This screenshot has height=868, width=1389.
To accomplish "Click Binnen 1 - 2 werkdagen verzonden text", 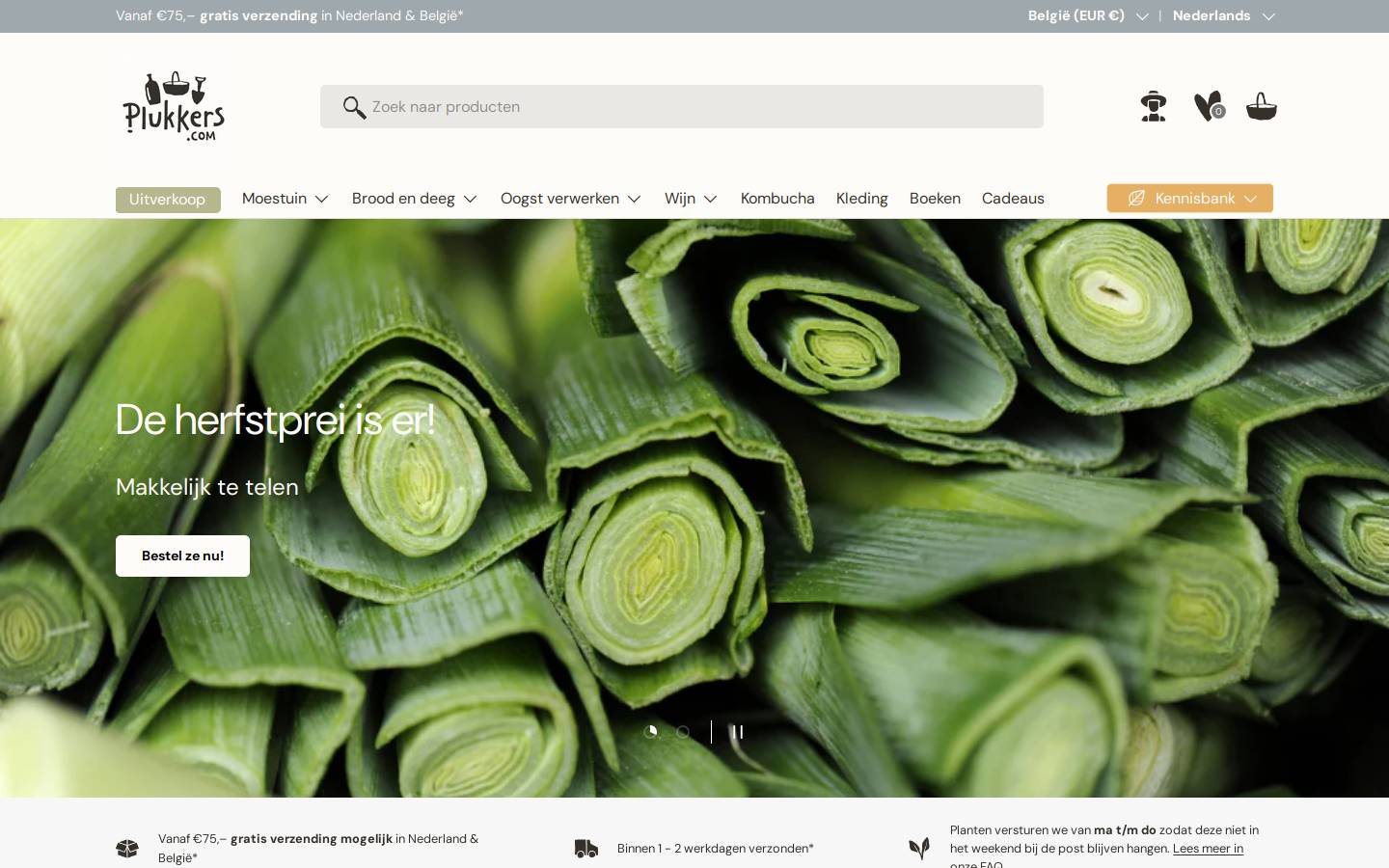I will [x=716, y=849].
